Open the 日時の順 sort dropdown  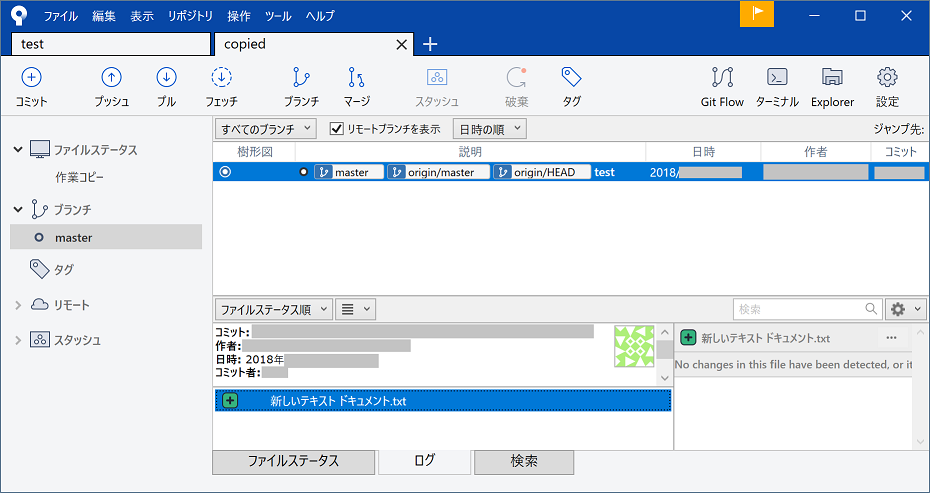488,129
